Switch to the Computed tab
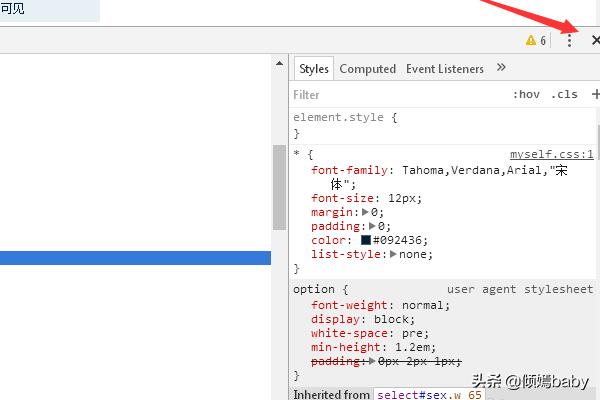This screenshot has height=400, width=600. click(367, 69)
